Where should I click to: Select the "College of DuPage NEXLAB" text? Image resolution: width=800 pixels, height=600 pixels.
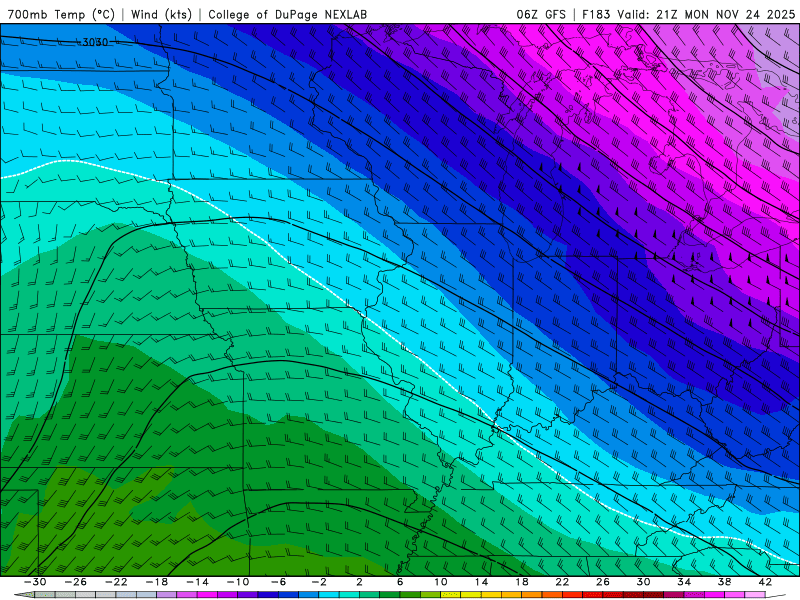click(287, 14)
